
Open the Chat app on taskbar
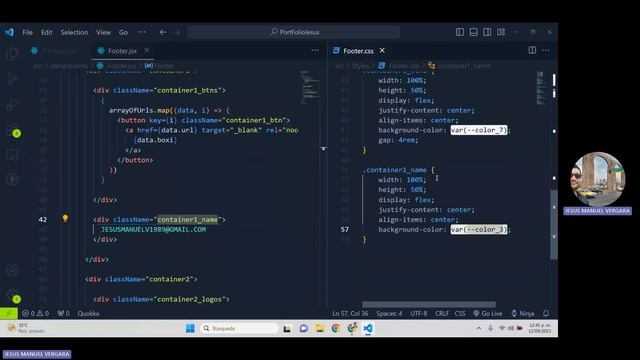coord(303,328)
